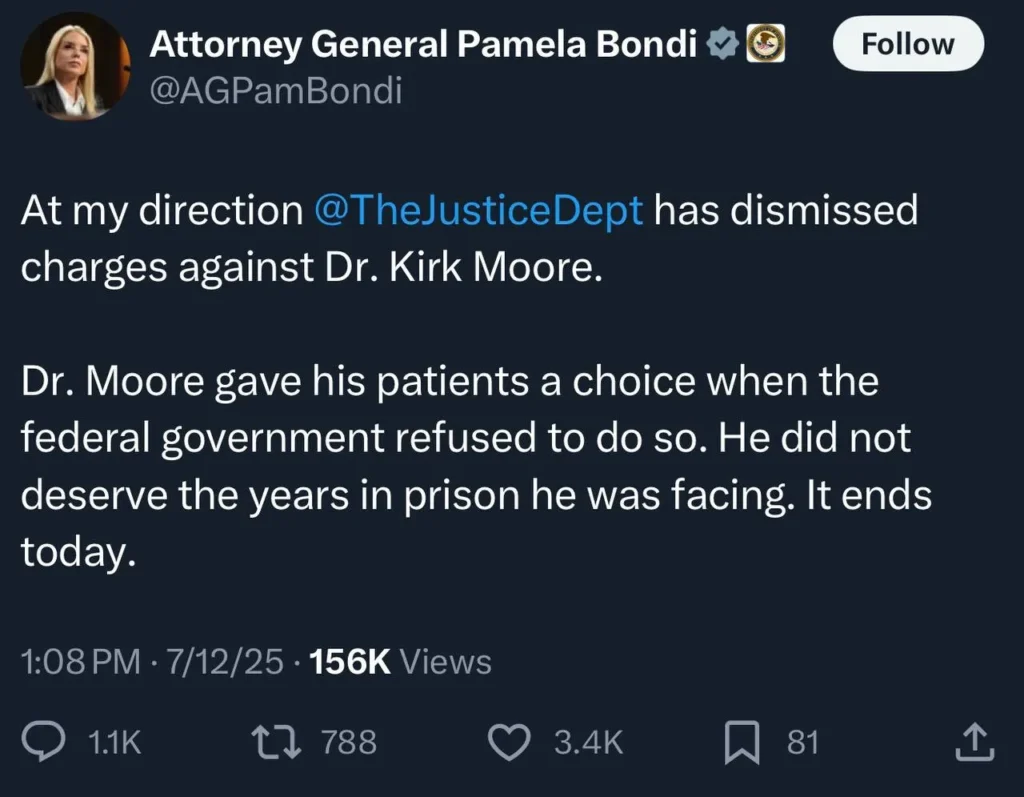Screen dimensions: 1024x797
Task: Click the display name Attorney General Pamela Bondi
Action: 423,44
